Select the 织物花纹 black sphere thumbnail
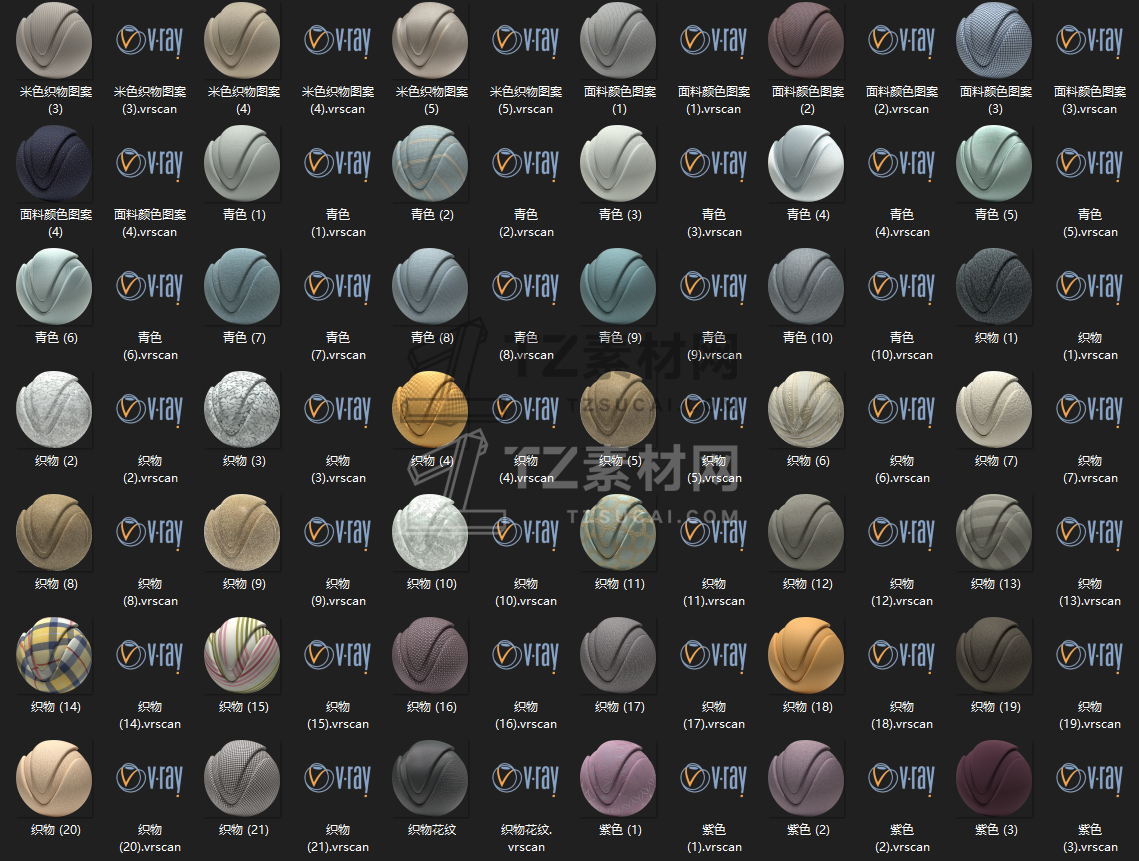 [431, 778]
